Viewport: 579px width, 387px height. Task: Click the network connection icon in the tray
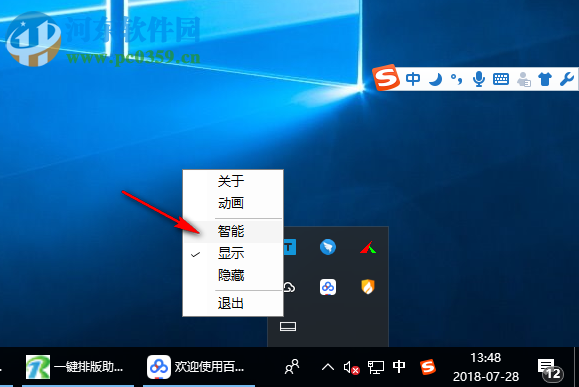pos(376,368)
